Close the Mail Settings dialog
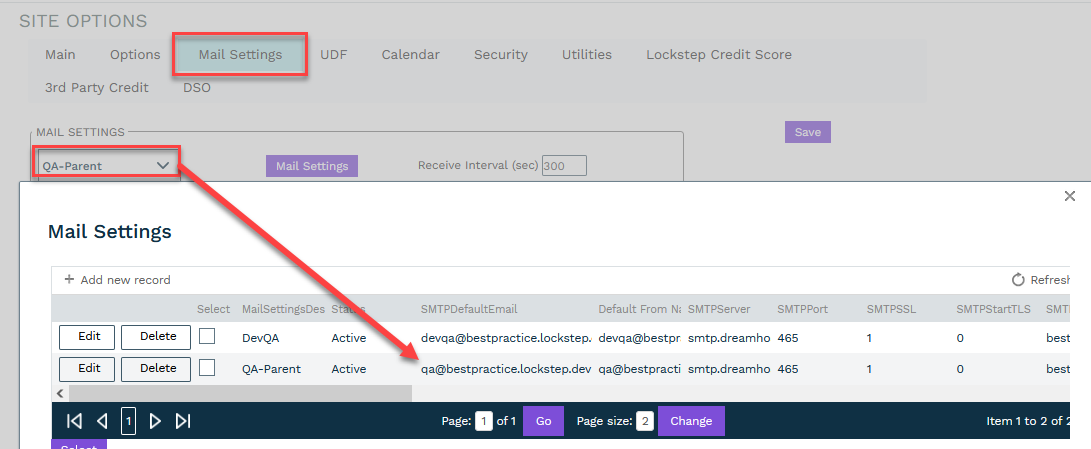 (1069, 196)
